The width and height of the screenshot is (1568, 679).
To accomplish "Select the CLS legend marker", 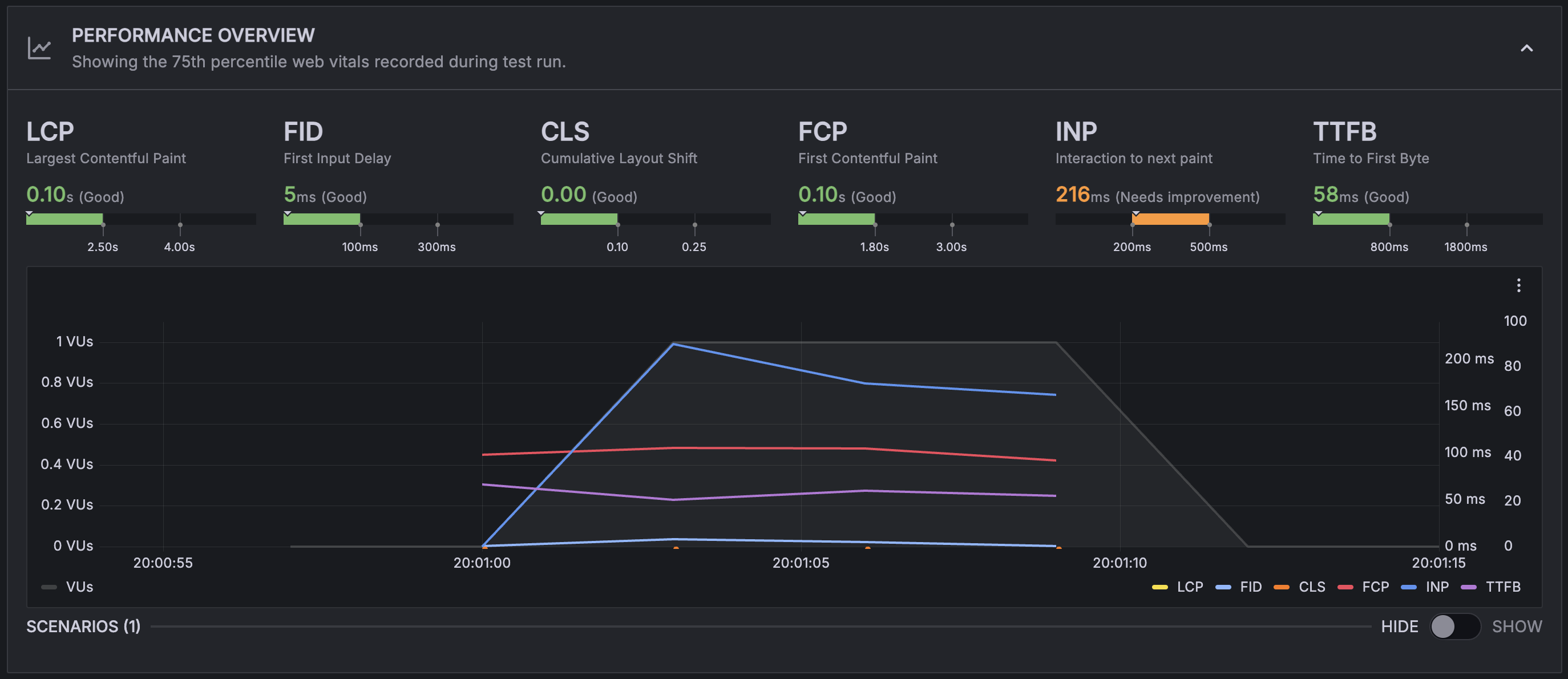I will 1283,587.
